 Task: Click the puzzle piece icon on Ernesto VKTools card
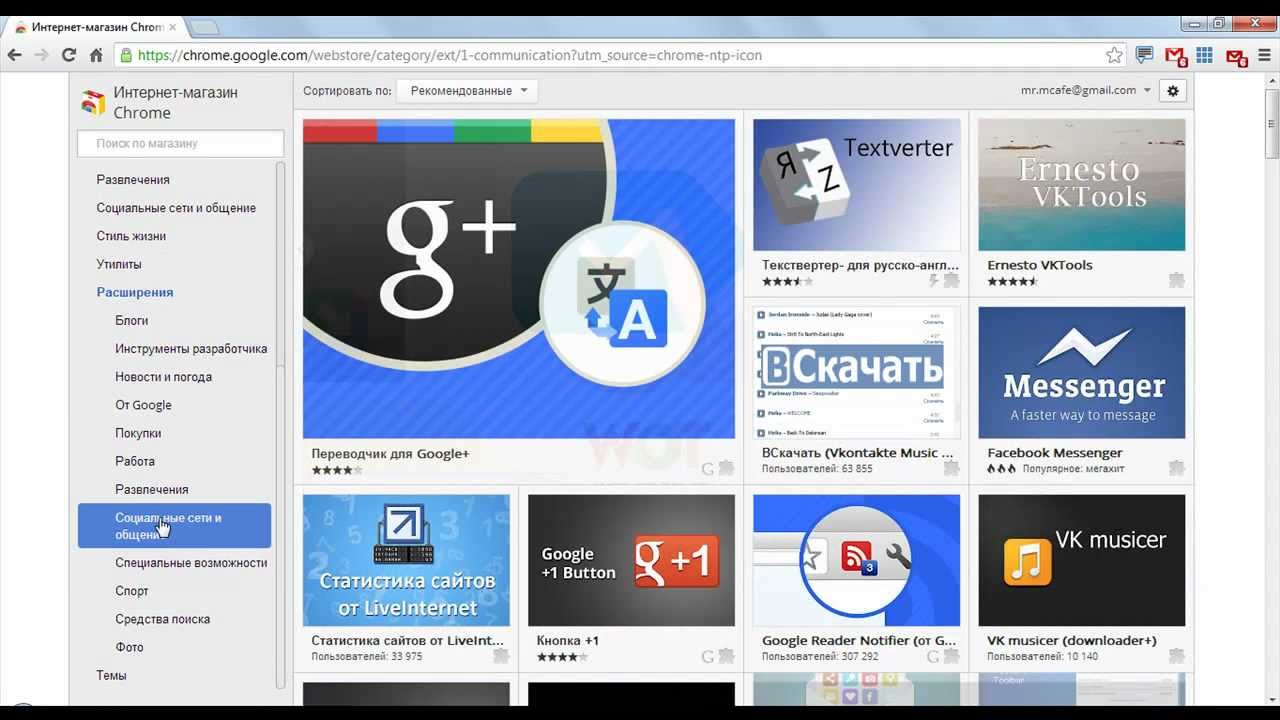point(1176,281)
